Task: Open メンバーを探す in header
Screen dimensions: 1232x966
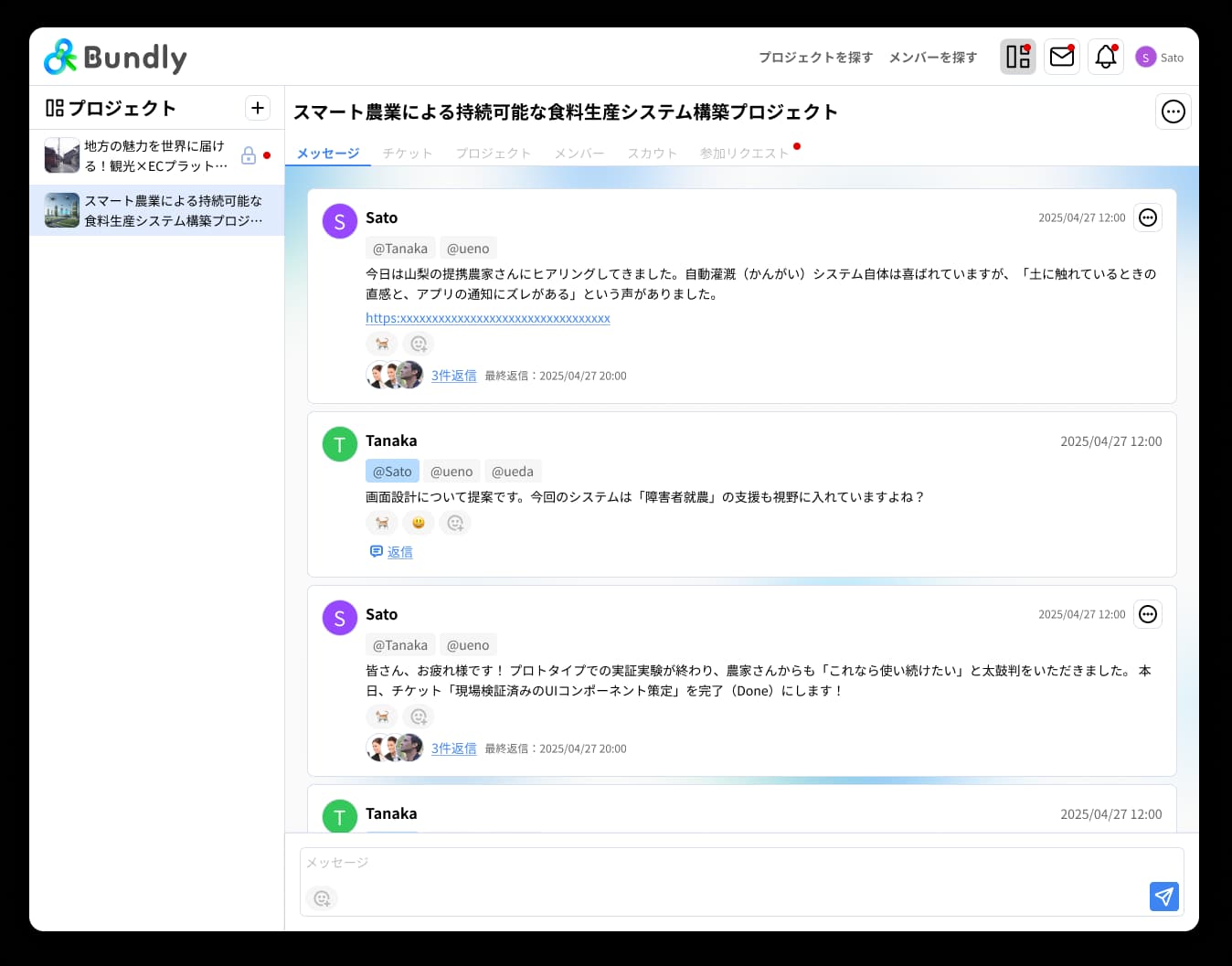Action: click(933, 57)
